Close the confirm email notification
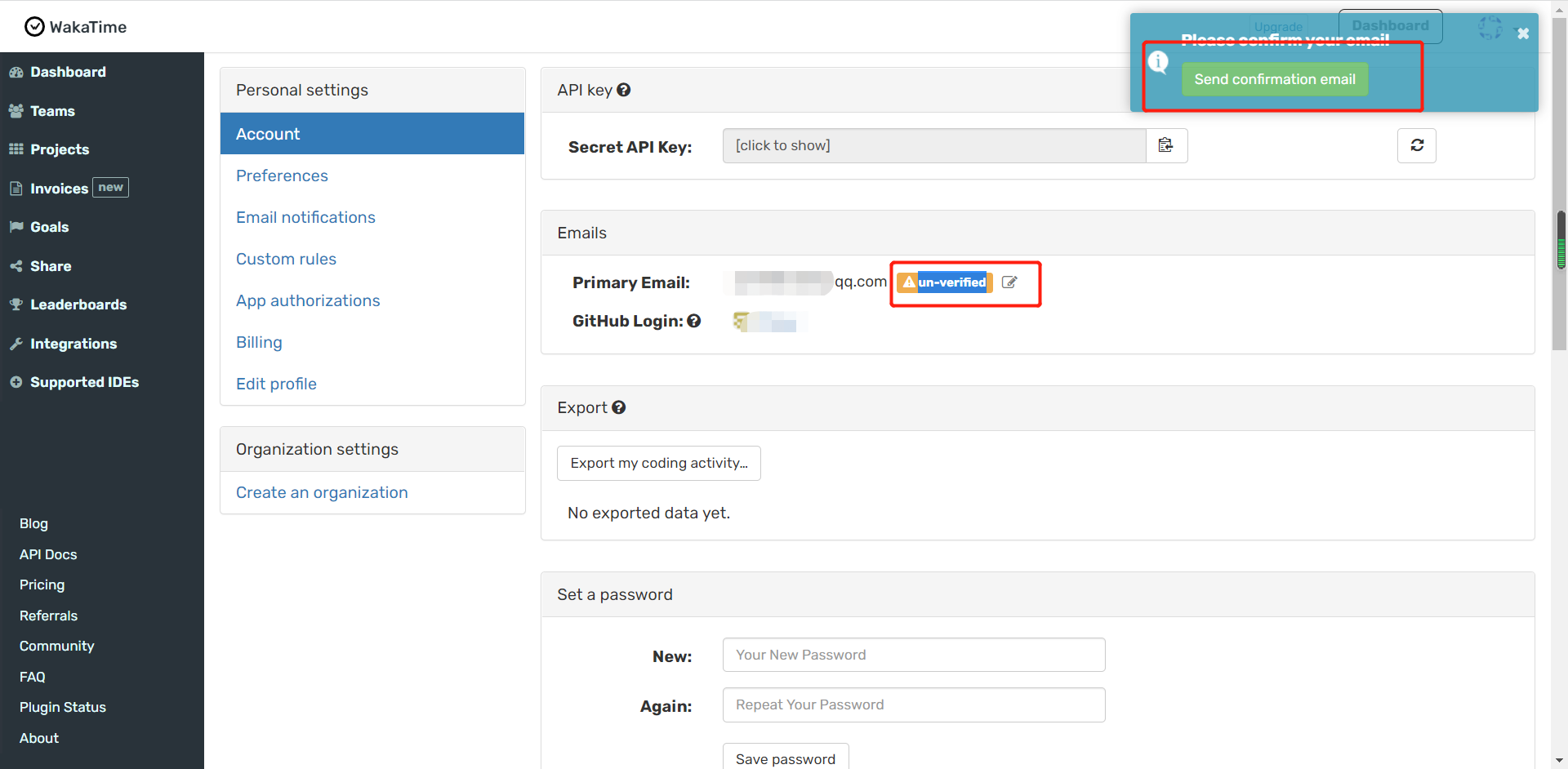Image resolution: width=1568 pixels, height=769 pixels. coord(1523,33)
